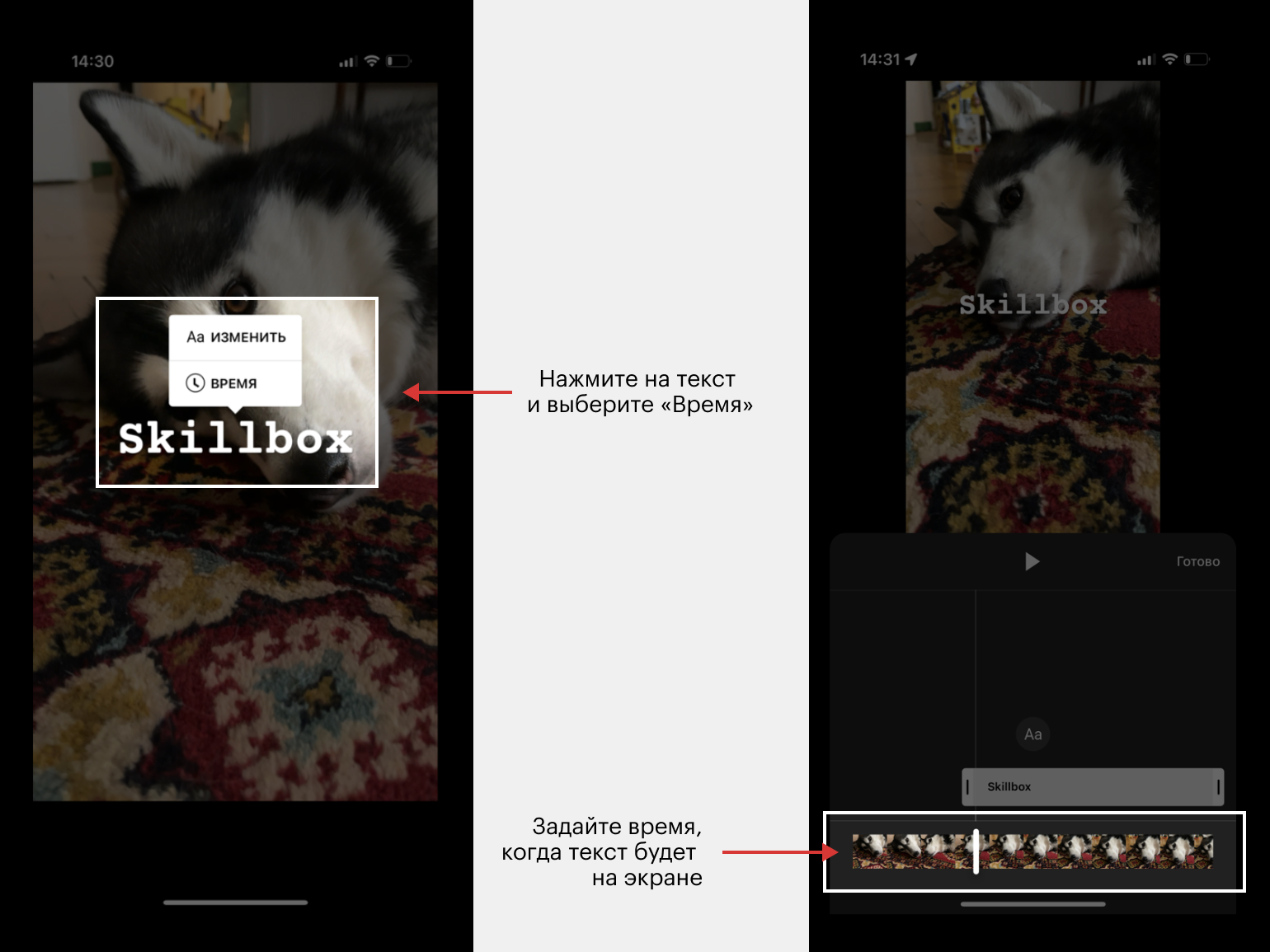Tap the faded Skillbox text in right preview

1032,305
